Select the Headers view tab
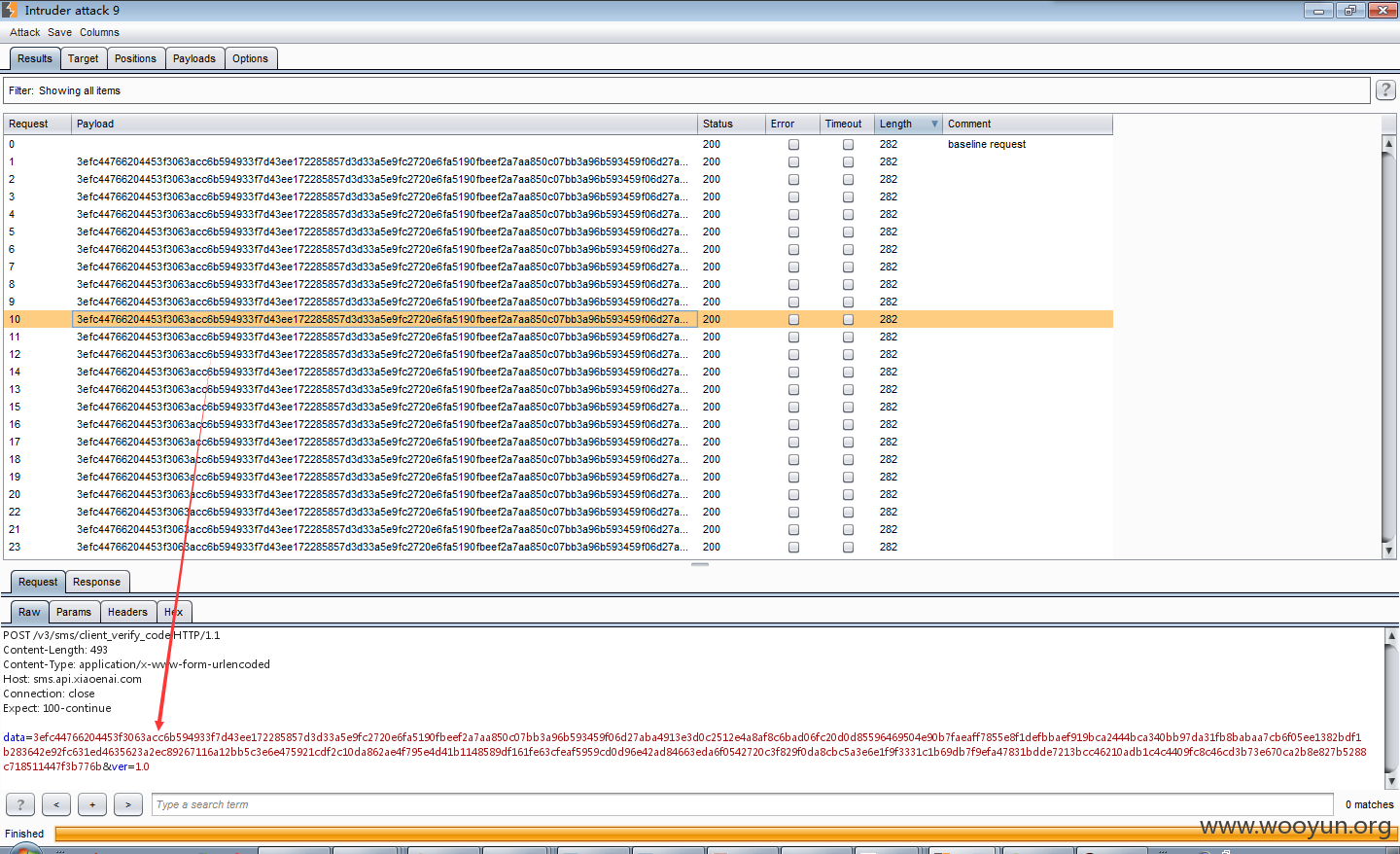Viewport: 1400px width, 854px height. coord(127,612)
